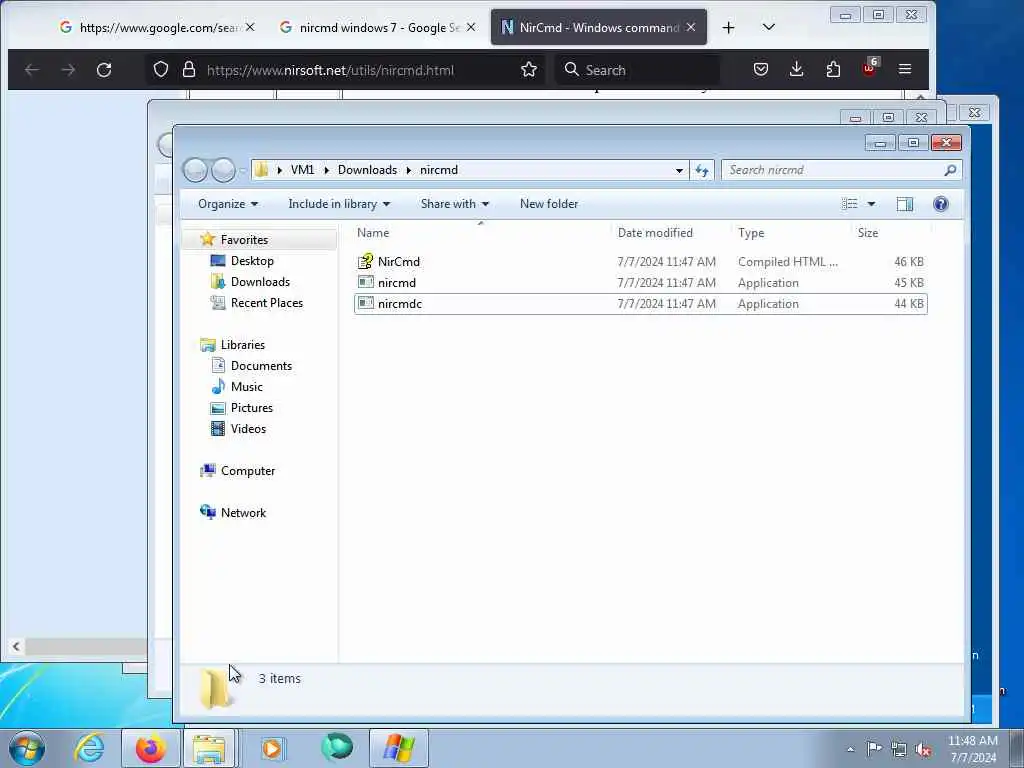The image size is (1024, 768).
Task: Open the Pictures library
Action: point(251,408)
